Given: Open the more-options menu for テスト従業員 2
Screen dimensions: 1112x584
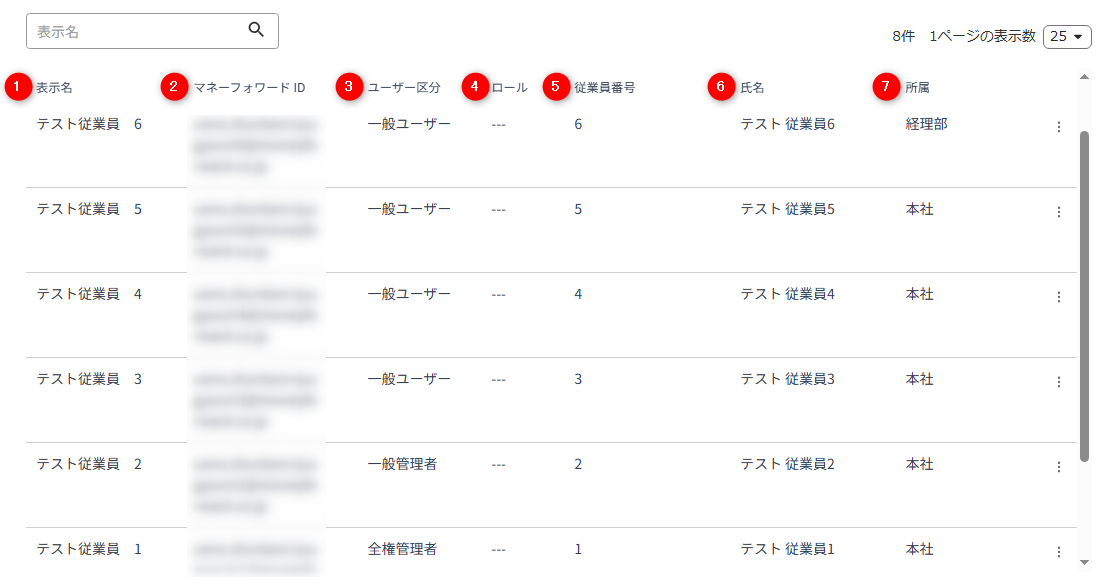Looking at the screenshot, I should pos(1059,467).
